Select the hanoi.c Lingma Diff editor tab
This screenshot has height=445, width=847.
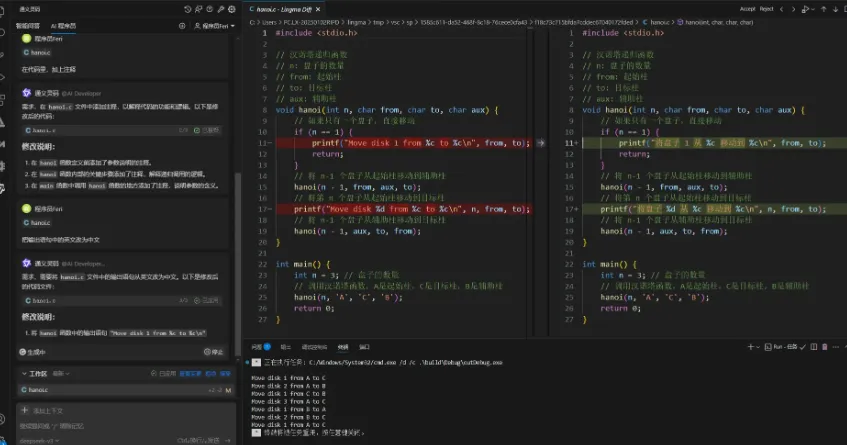[x=284, y=9]
